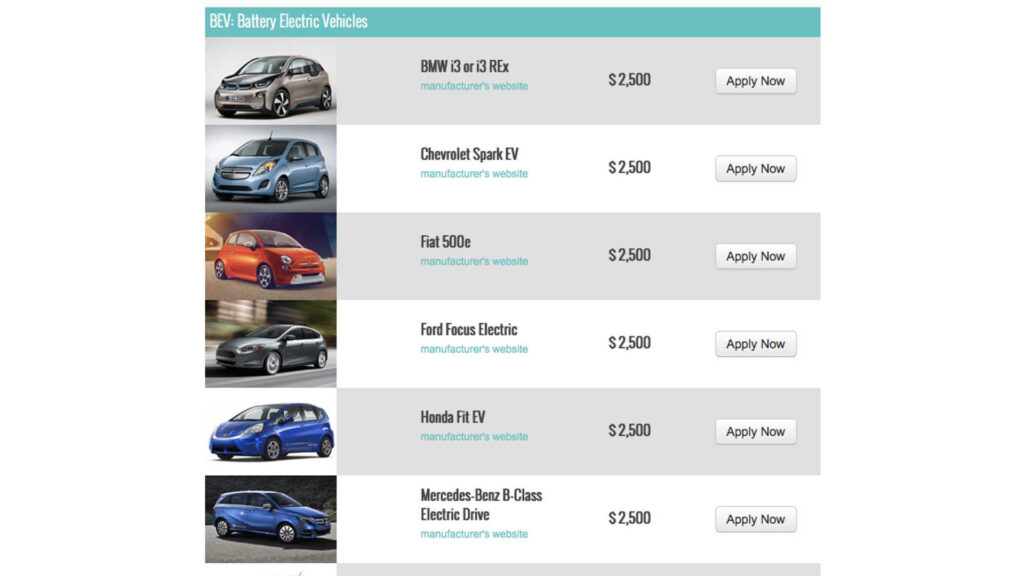The height and width of the screenshot is (576, 1024).
Task: Go to Honda Fit EV manufacturer's website
Action: [474, 437]
